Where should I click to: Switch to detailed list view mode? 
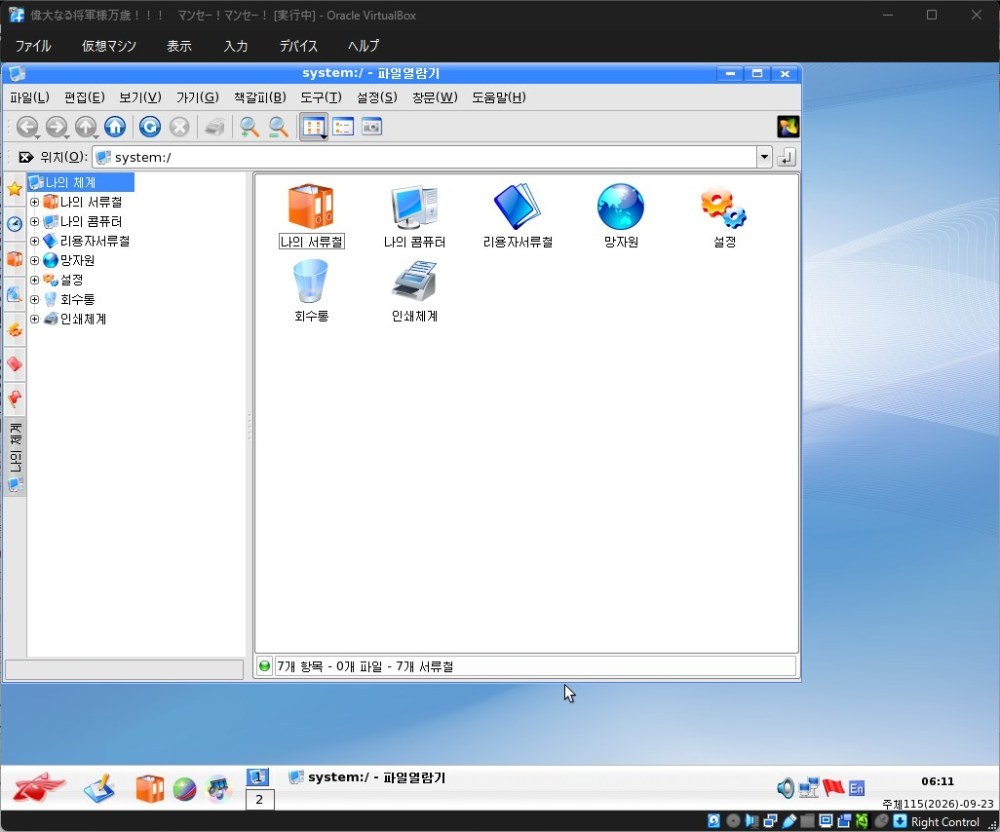pos(343,127)
